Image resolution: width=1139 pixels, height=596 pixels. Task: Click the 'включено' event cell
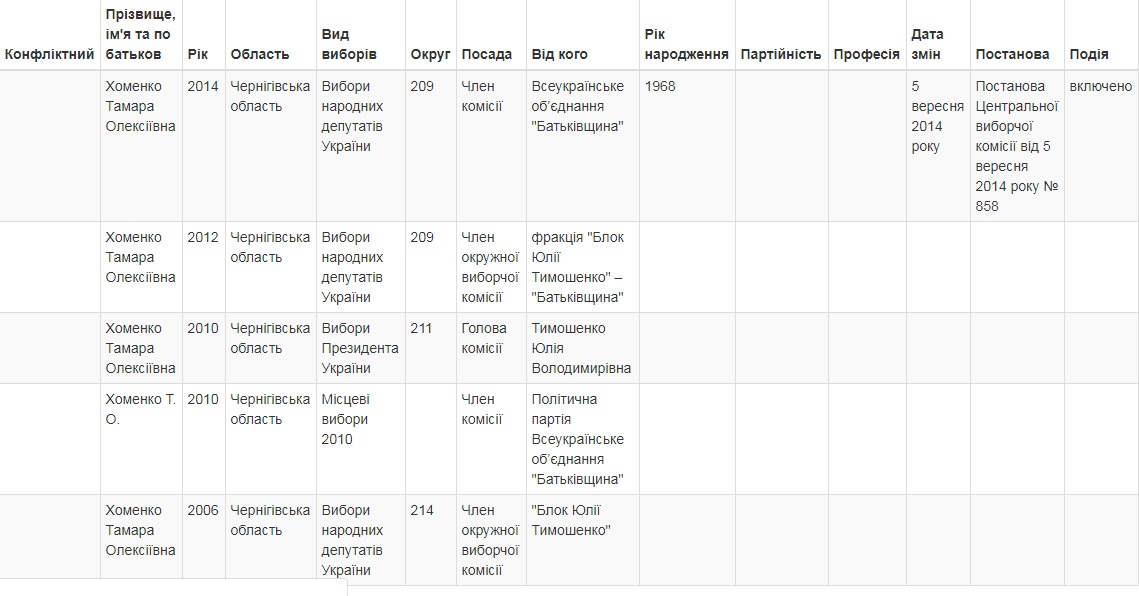pos(1101,86)
